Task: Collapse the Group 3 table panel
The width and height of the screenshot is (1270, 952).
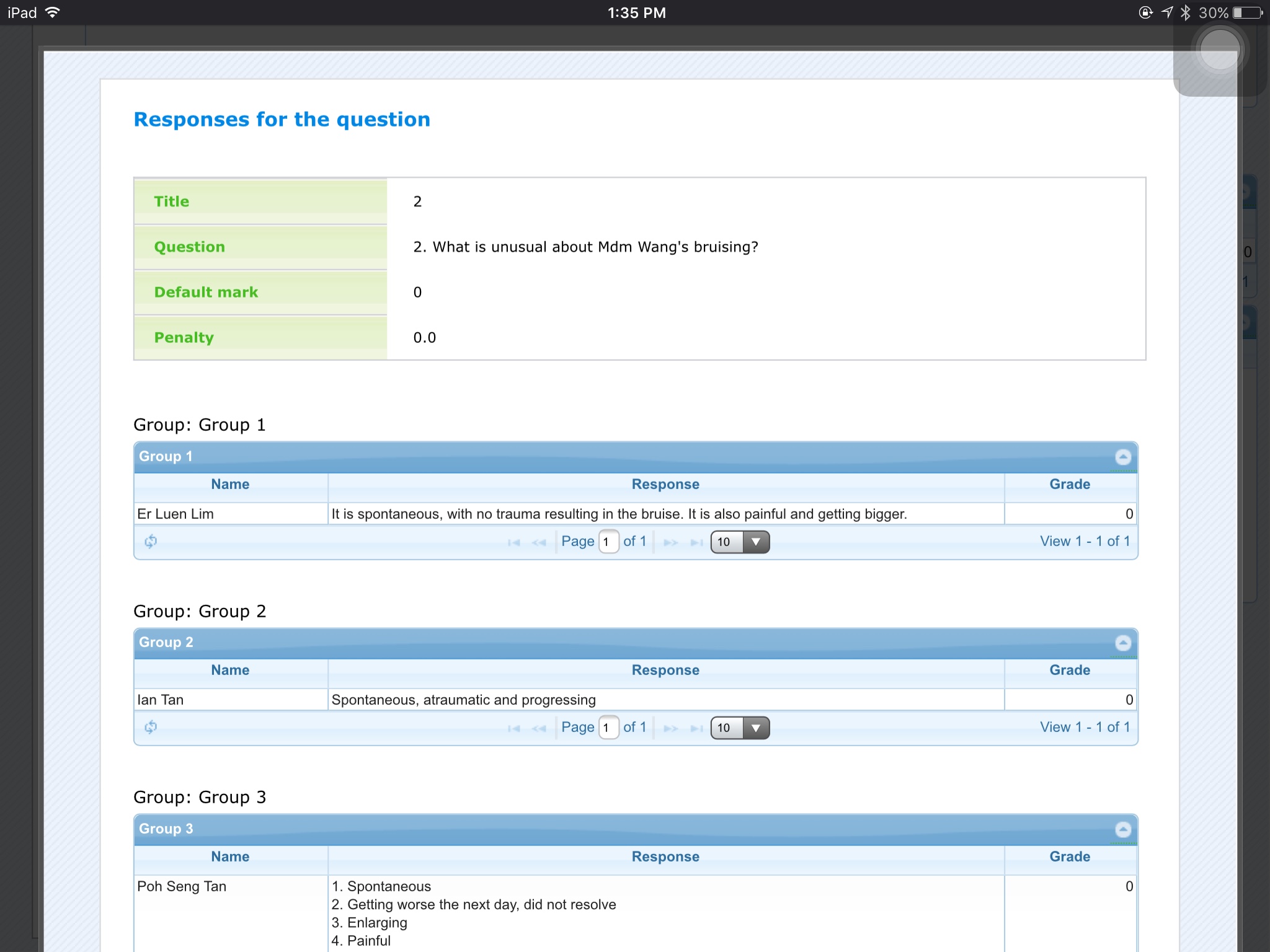Action: point(1123,829)
